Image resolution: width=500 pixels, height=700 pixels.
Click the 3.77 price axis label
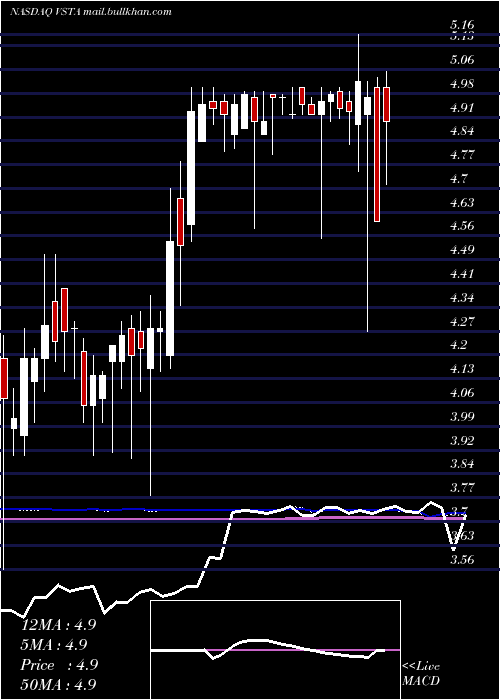[462, 488]
